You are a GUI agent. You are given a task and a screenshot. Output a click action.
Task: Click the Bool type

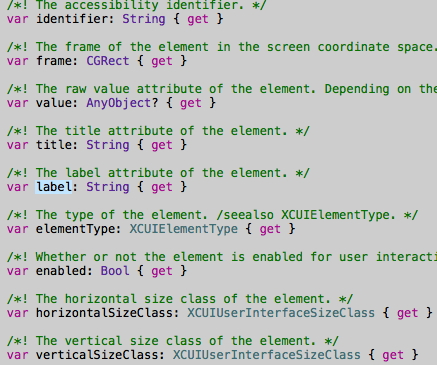coord(115,271)
